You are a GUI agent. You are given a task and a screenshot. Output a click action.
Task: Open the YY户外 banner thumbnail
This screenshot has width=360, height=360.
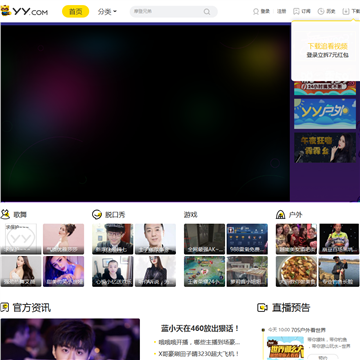click(x=325, y=114)
